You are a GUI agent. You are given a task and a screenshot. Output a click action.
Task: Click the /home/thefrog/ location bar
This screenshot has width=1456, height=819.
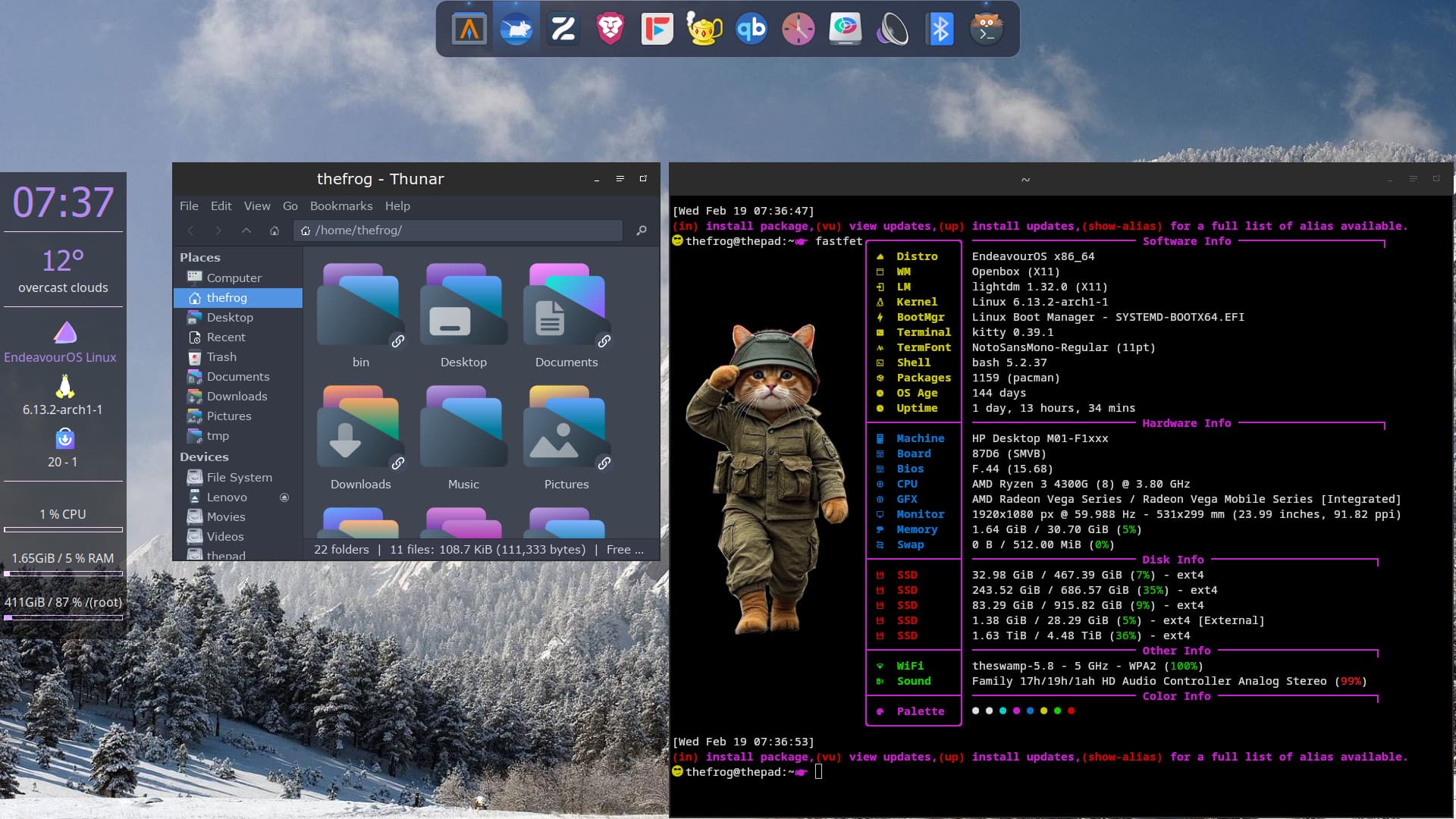pos(458,231)
